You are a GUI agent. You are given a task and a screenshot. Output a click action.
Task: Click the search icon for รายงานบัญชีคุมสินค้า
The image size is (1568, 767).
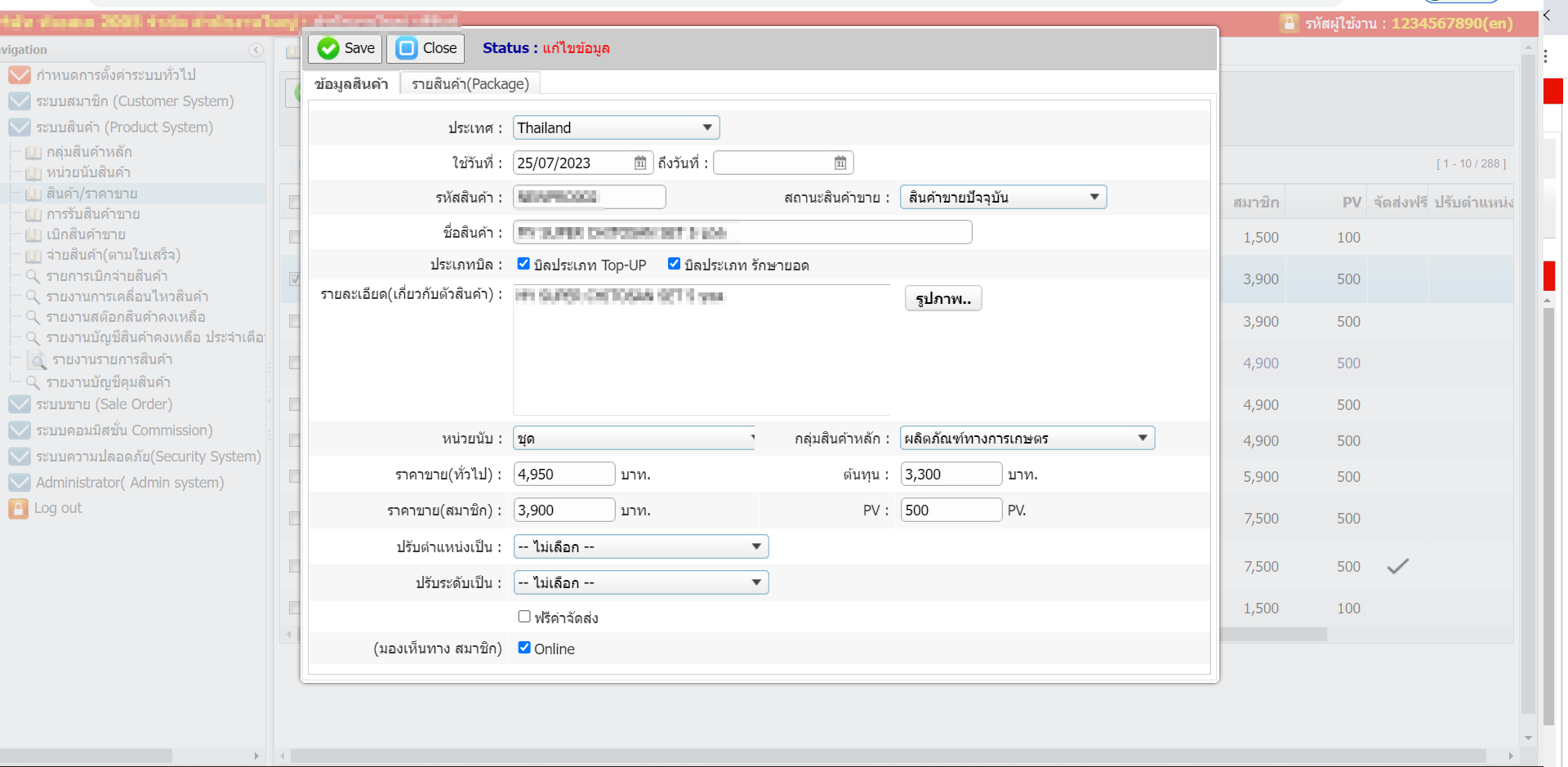31,381
